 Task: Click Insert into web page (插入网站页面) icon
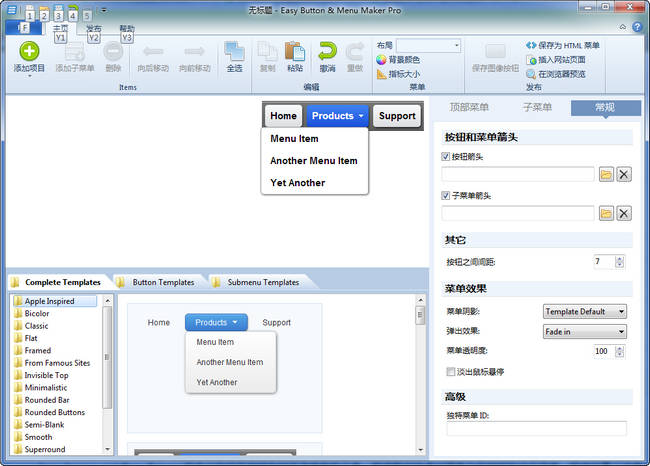[x=531, y=60]
